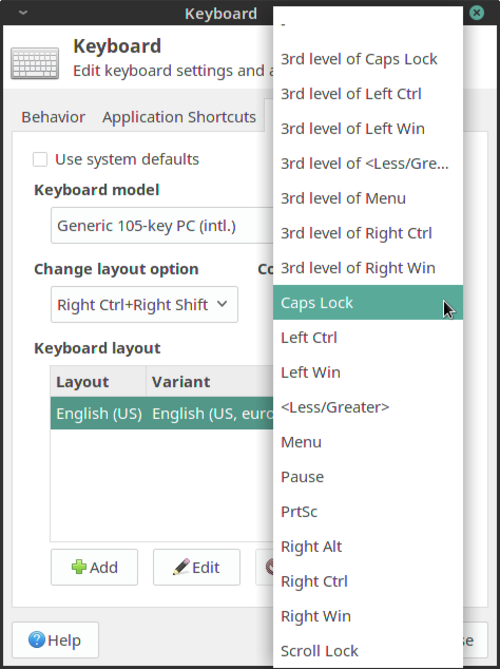Click the pencil Edit icon
The height and width of the screenshot is (669, 500).
coord(181,567)
